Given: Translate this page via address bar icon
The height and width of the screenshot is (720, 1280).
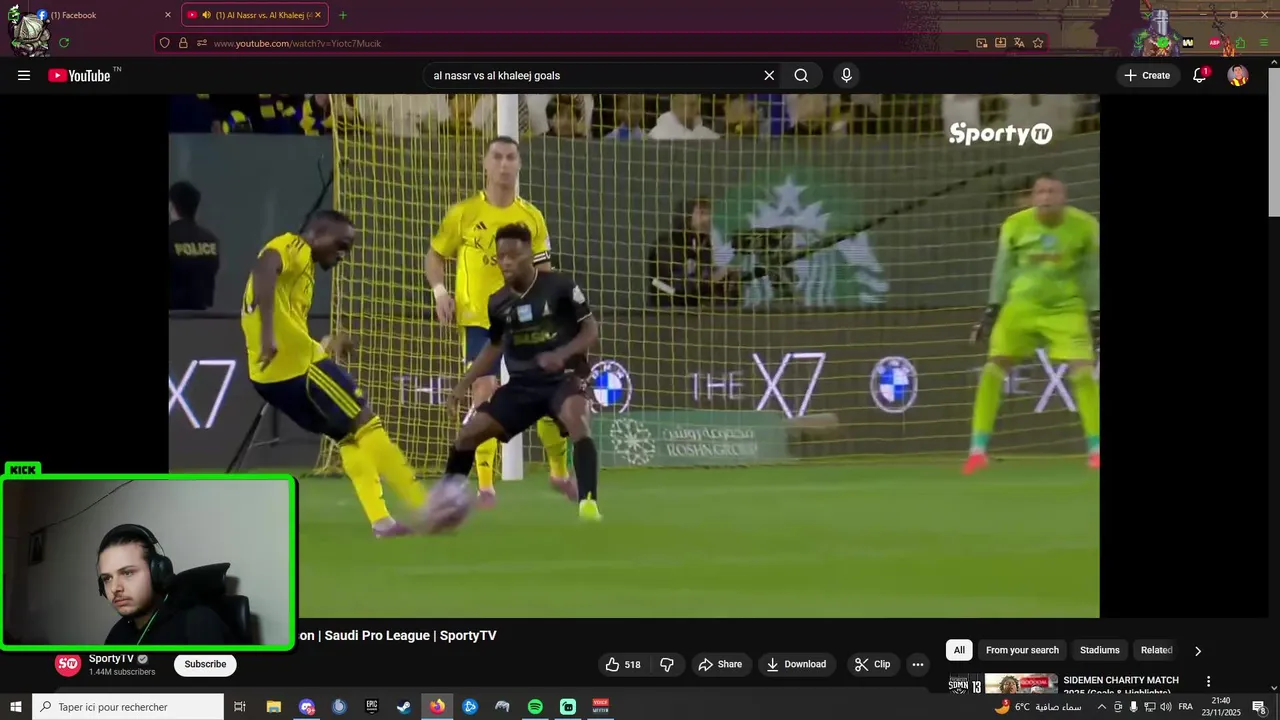Looking at the screenshot, I should pos(1019,43).
